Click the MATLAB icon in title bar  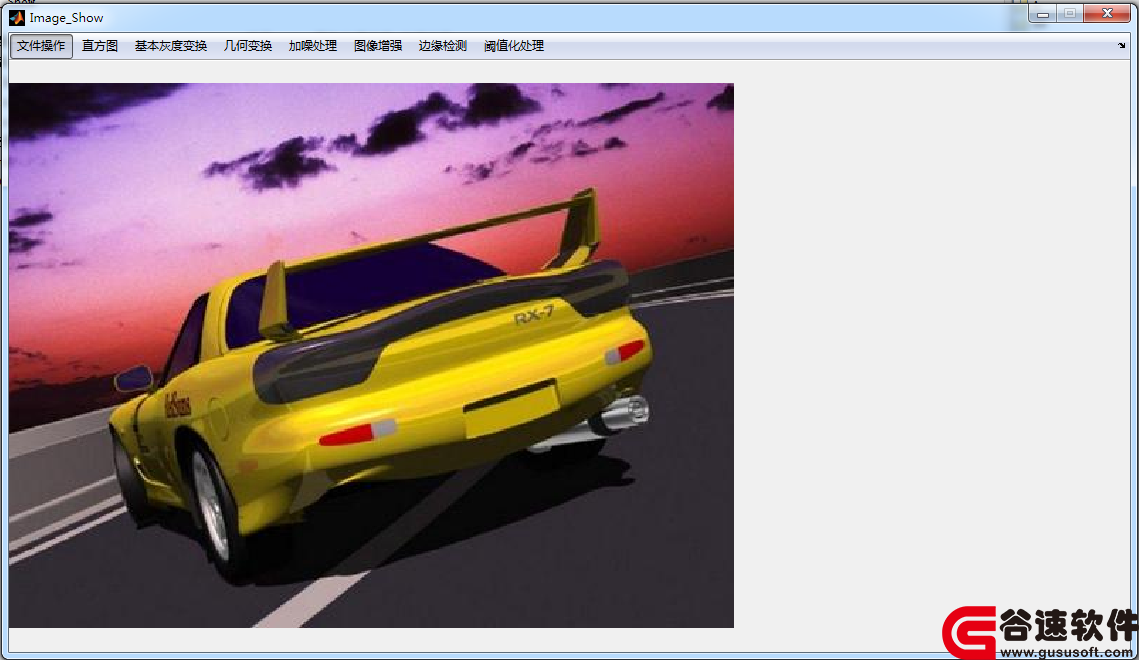[17, 17]
